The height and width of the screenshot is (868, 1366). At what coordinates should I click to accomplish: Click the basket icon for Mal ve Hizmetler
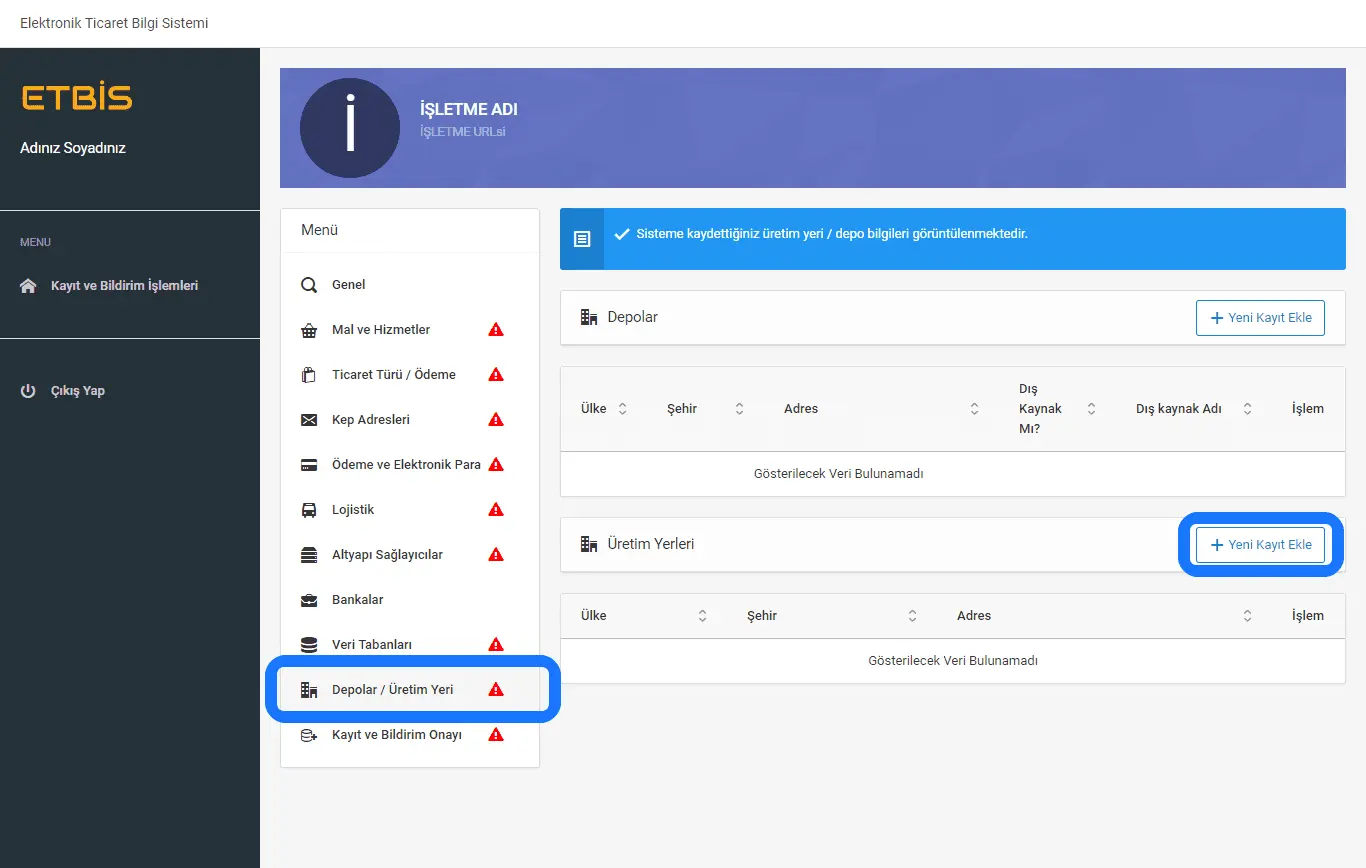pos(309,330)
